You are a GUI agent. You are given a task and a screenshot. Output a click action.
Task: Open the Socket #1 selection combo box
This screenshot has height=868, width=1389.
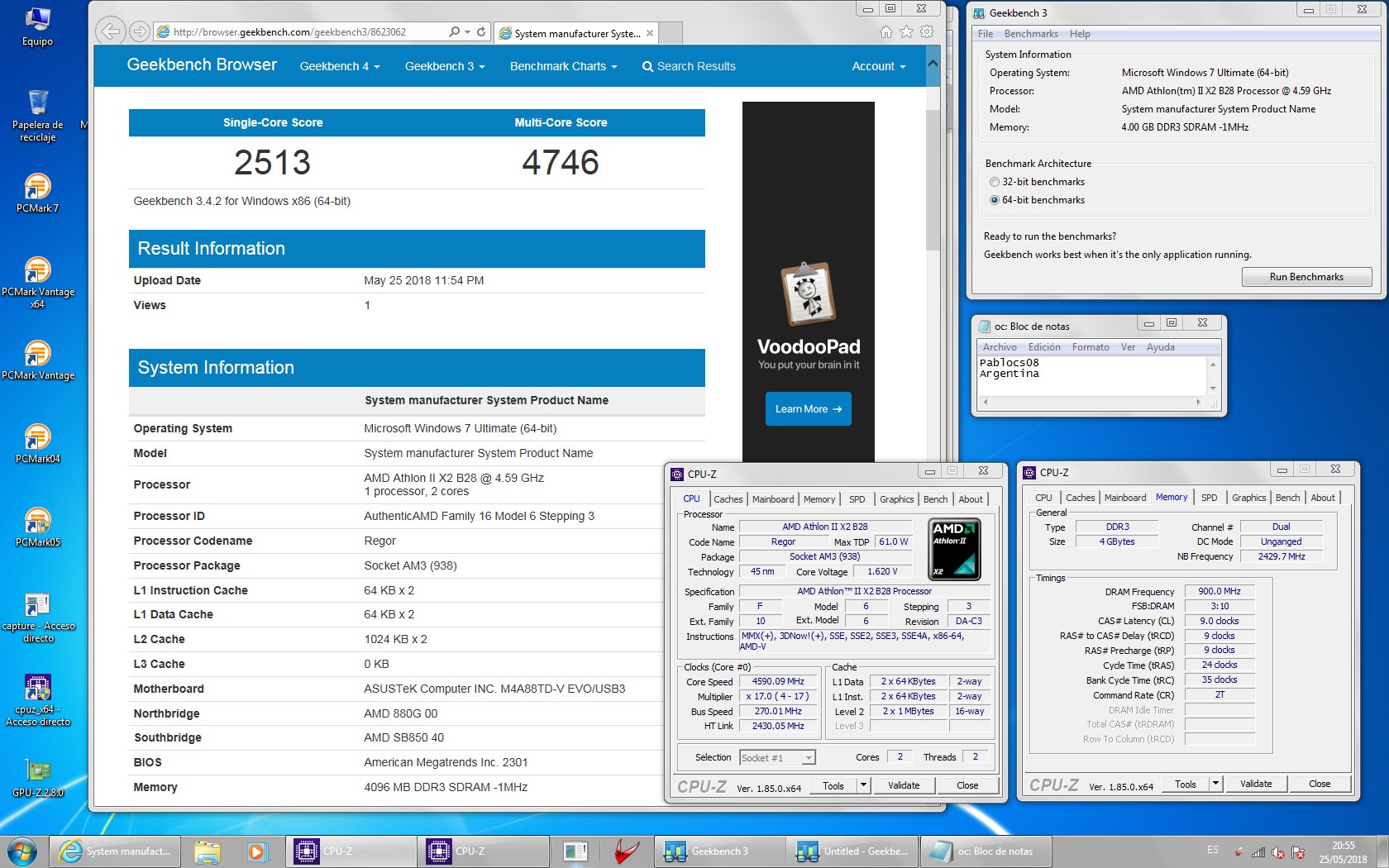pos(777,757)
